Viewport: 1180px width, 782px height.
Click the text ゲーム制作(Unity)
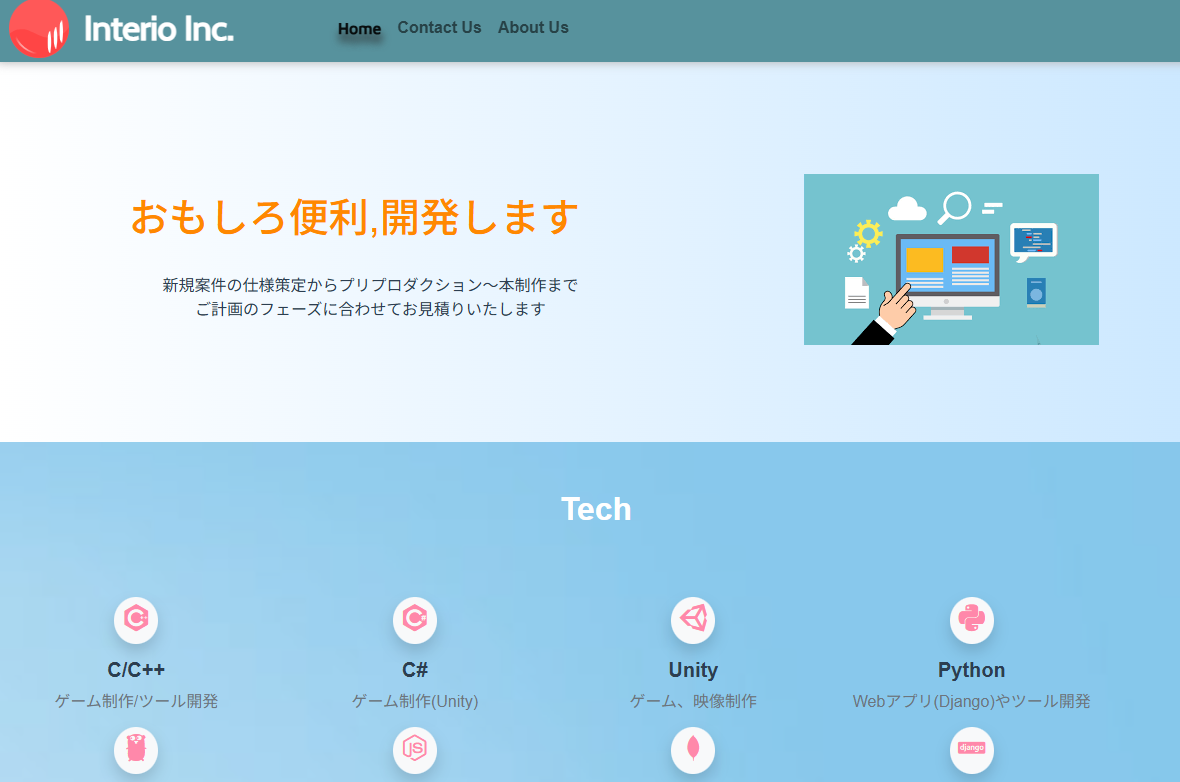(x=415, y=701)
